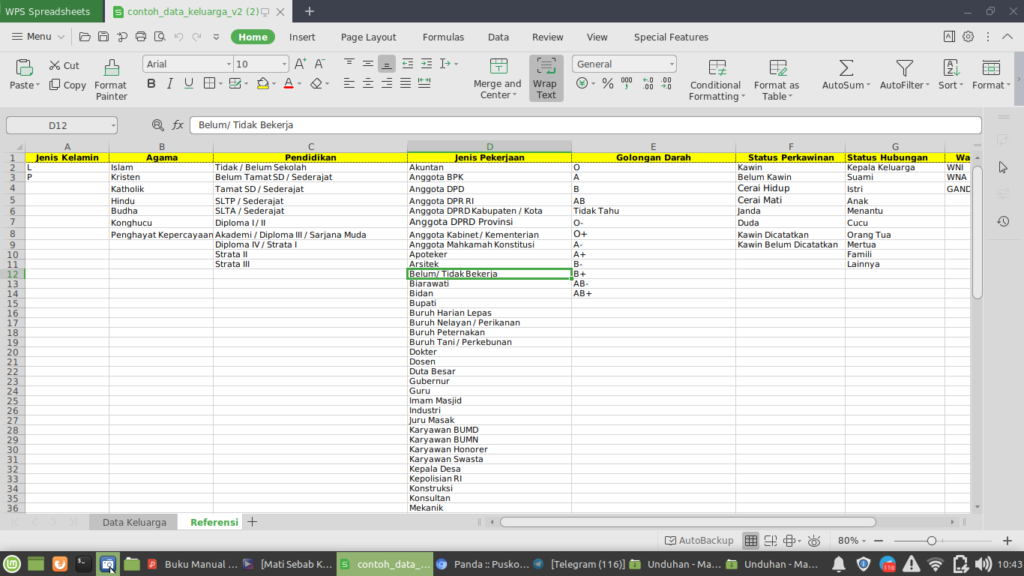Viewport: 1024px width, 576px height.
Task: Copy the selected cell
Action: [67, 85]
